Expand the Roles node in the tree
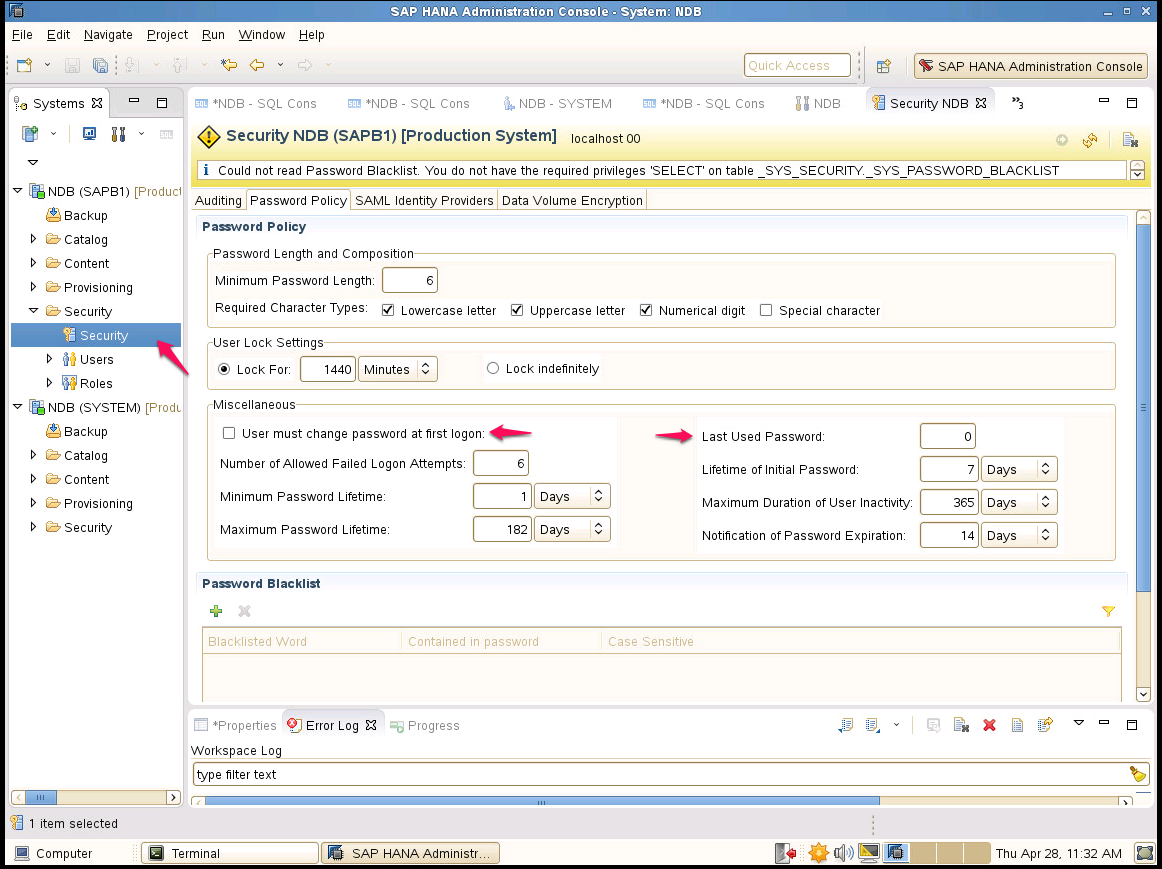The width and height of the screenshot is (1162, 869). click(x=50, y=383)
